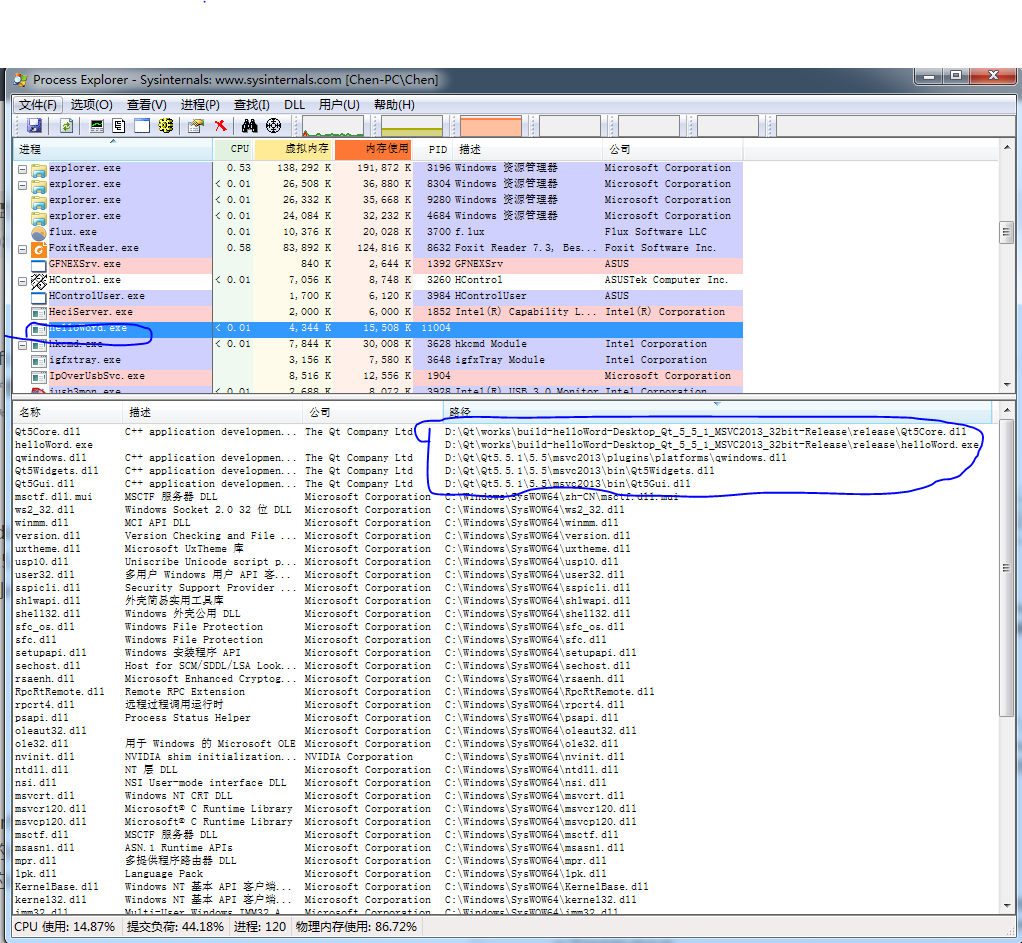Kill process using red X icon
The width and height of the screenshot is (1022, 943).
(220, 126)
